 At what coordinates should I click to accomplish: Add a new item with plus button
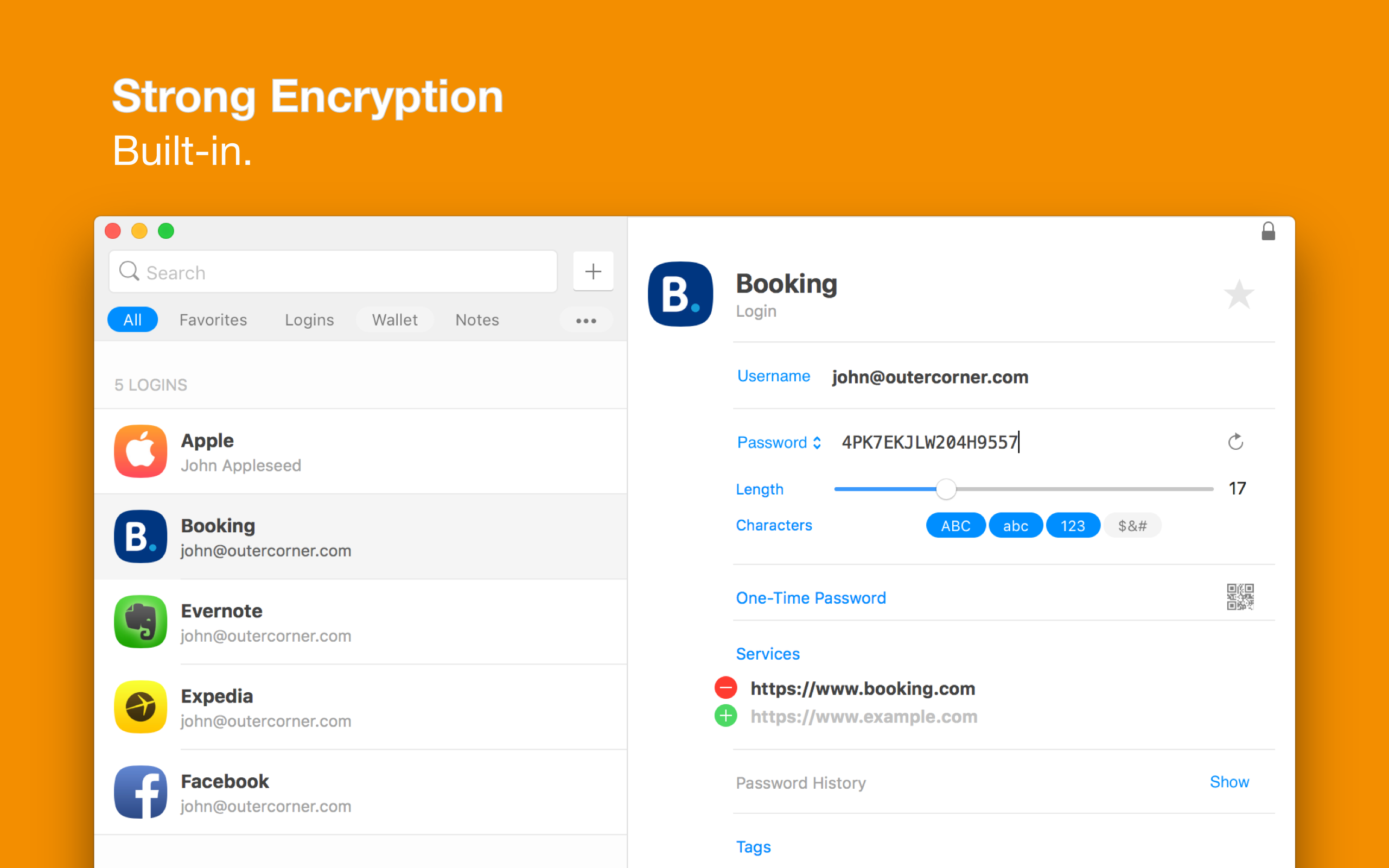pyautogui.click(x=593, y=272)
